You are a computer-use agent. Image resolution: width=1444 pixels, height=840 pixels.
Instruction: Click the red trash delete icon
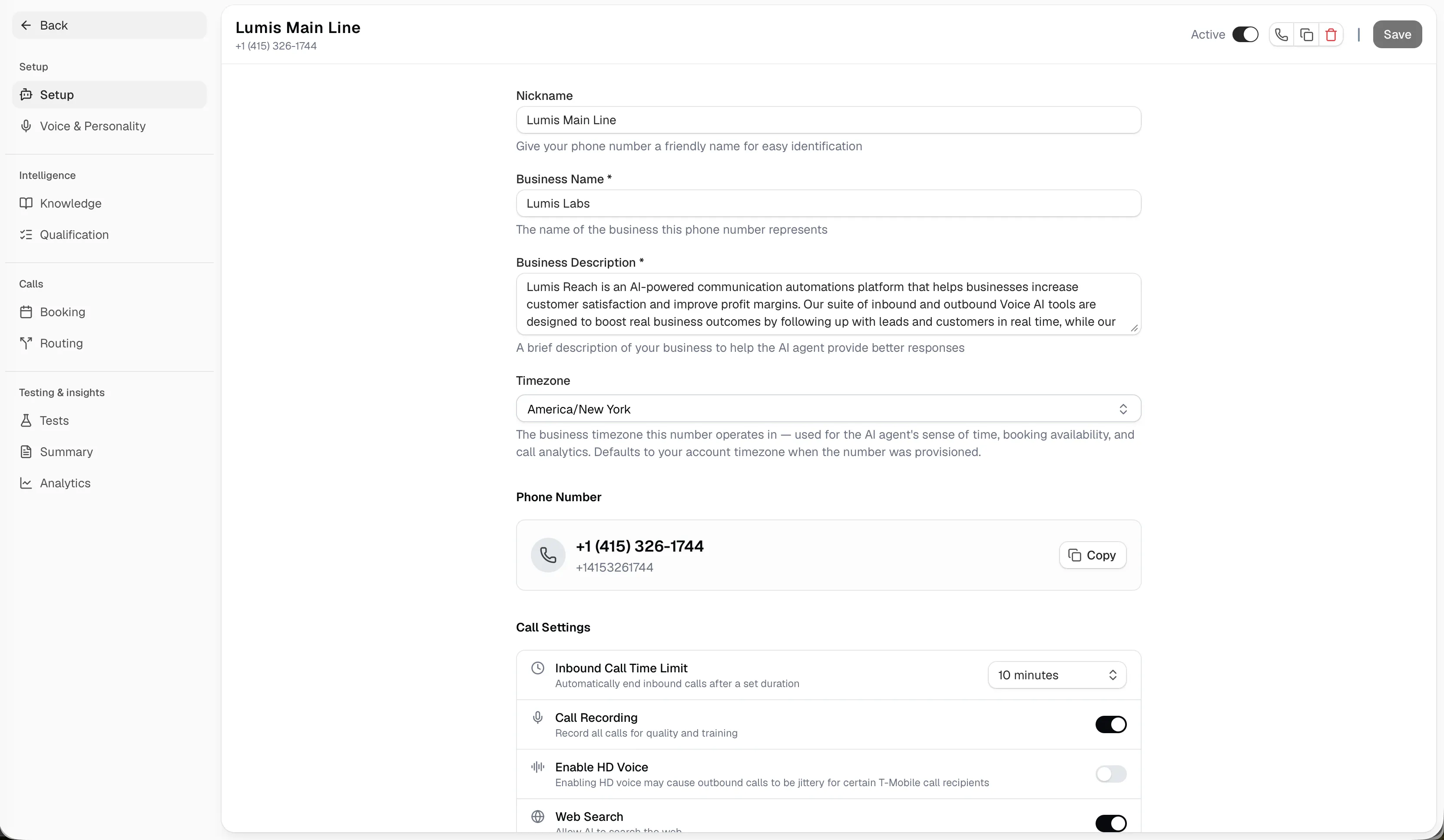1331,35
